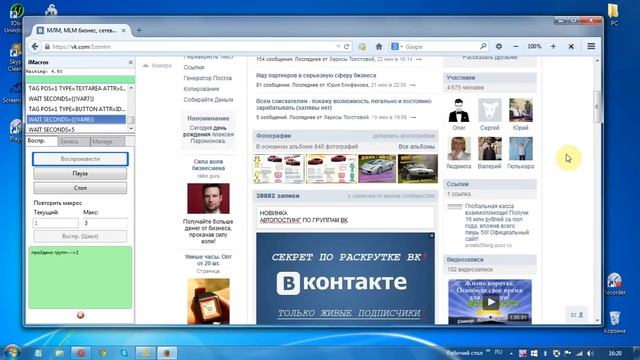Zoom out with the minus icon
Screen dimensions: 640x360
516,47
